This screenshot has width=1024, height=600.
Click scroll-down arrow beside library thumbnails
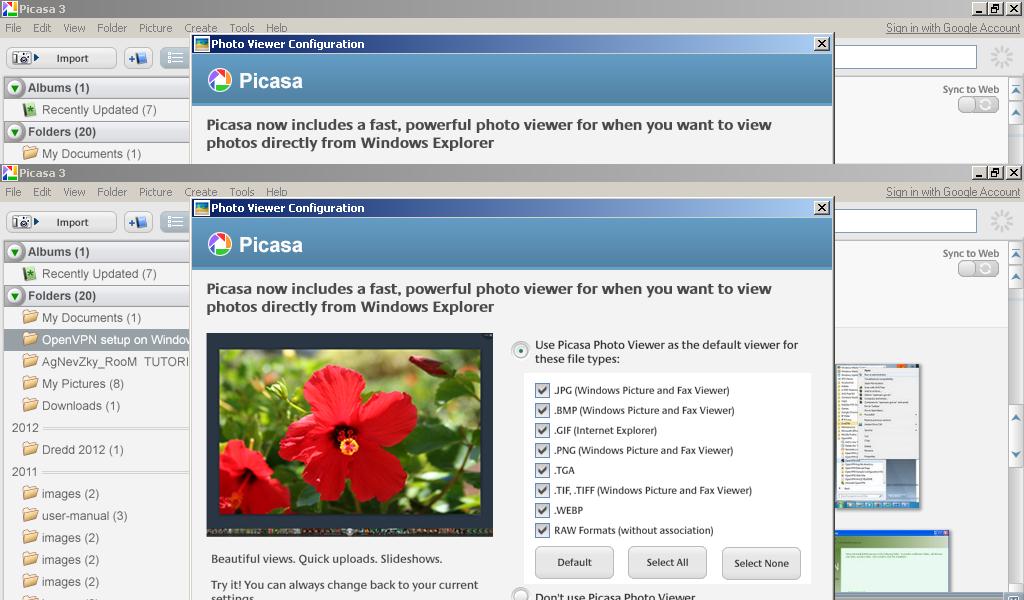pos(1016,454)
